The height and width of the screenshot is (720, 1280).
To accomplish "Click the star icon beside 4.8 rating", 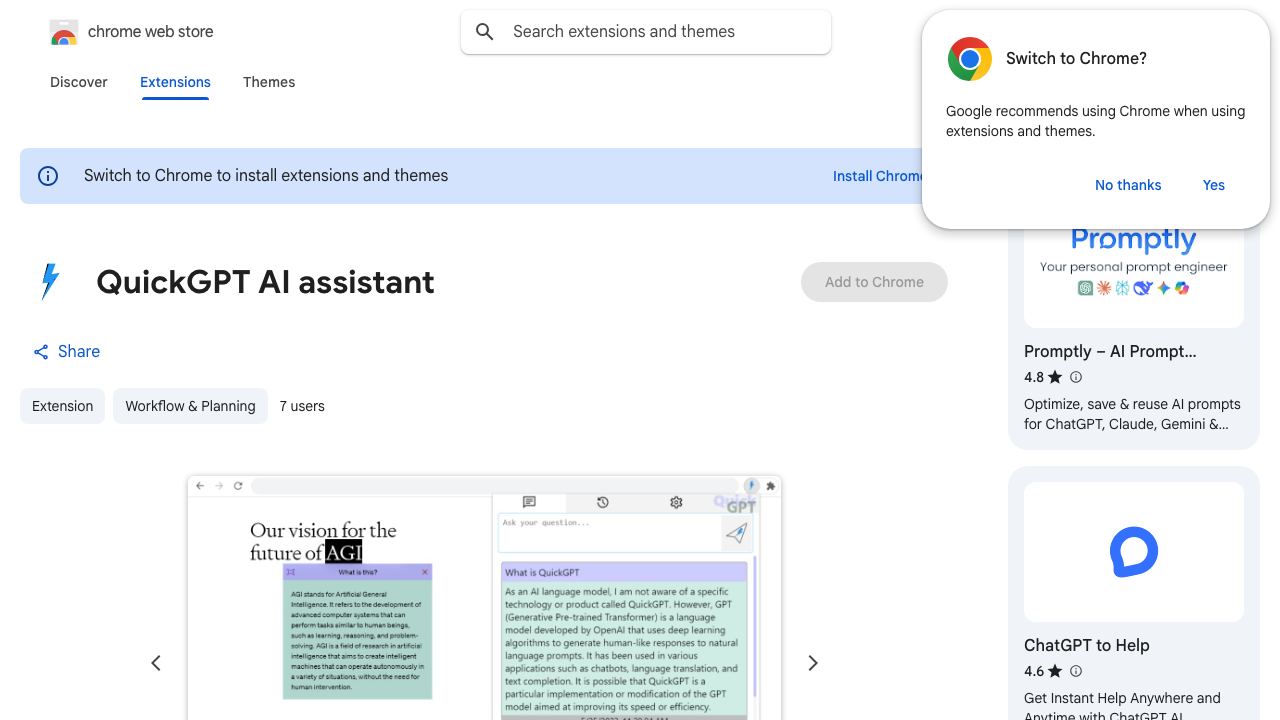I will [x=1055, y=377].
